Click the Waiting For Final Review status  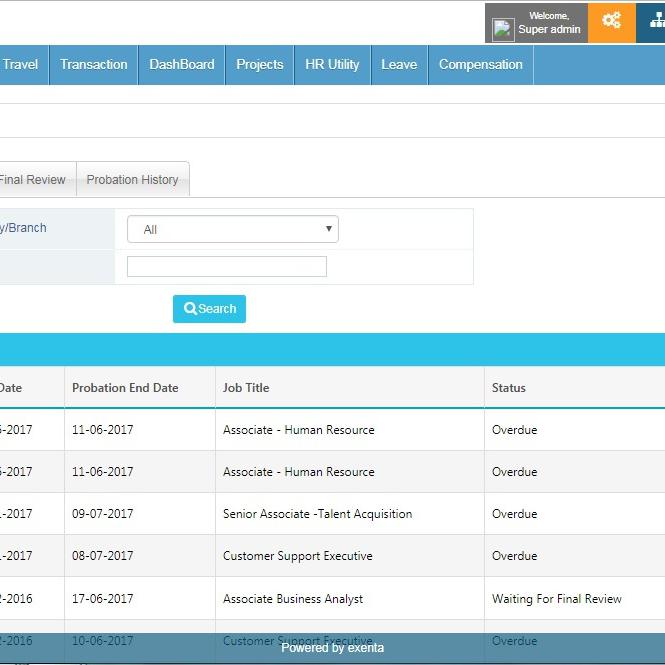(x=557, y=599)
